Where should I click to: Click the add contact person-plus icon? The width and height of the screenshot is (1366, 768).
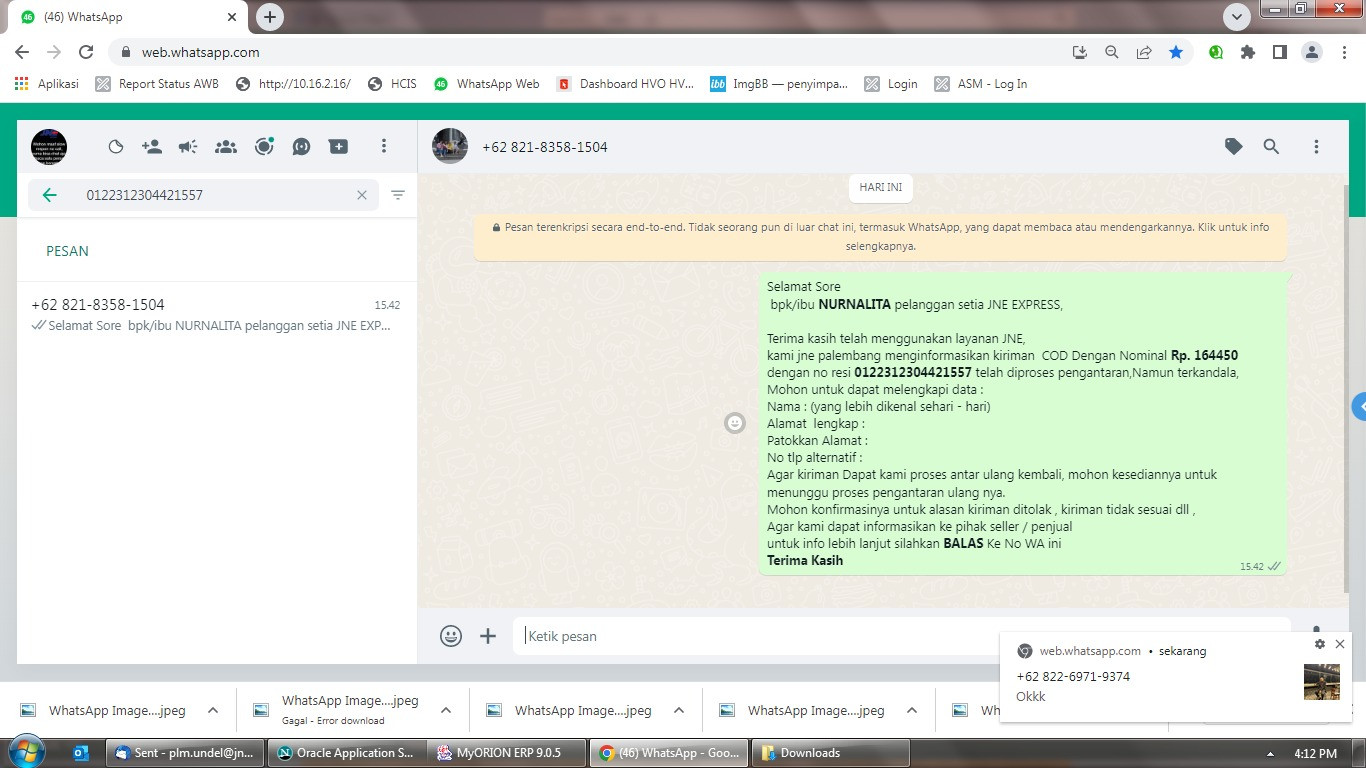tap(152, 147)
